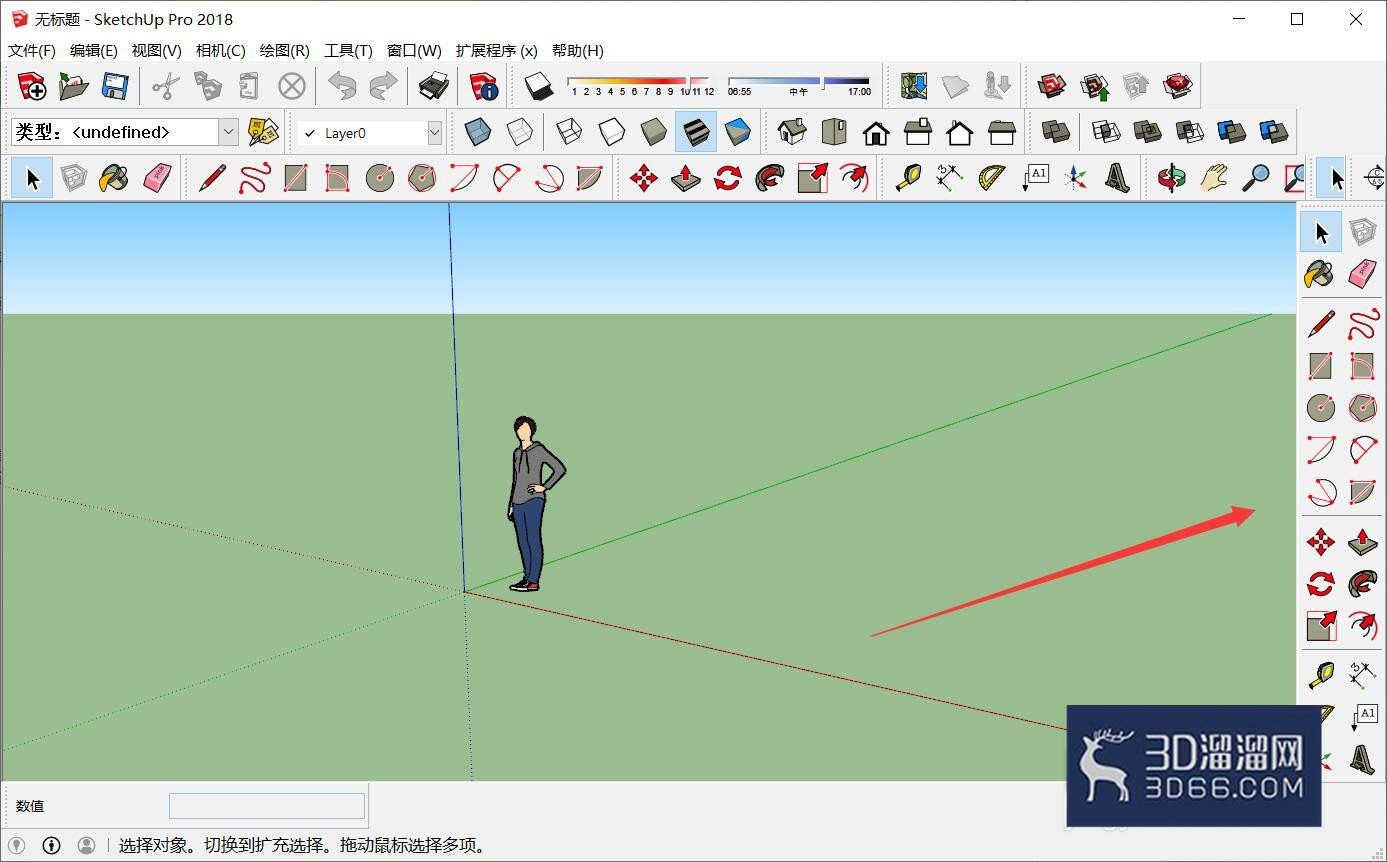Select the Axes tool in the top toolbar
1387x862 pixels.
click(x=1075, y=178)
